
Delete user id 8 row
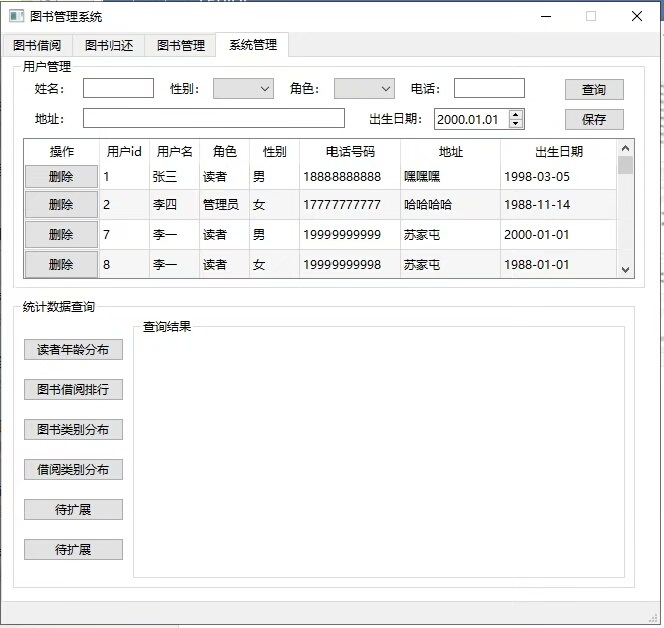[61, 265]
